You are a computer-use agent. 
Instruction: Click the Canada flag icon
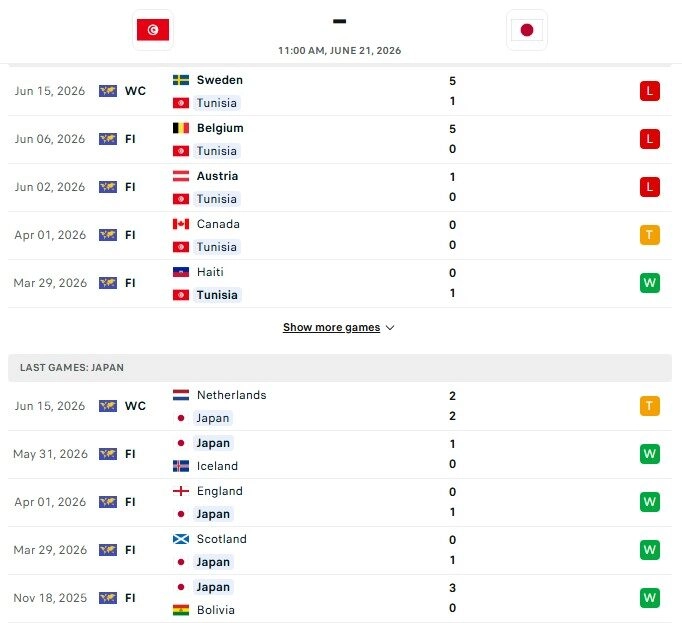[181, 224]
